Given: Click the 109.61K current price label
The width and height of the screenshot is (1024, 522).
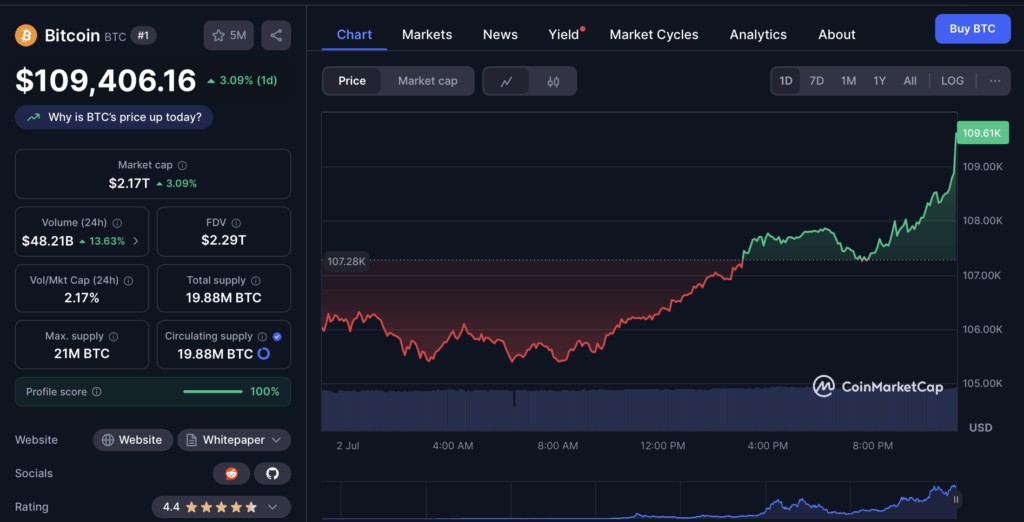Looking at the screenshot, I should pyautogui.click(x=982, y=133).
